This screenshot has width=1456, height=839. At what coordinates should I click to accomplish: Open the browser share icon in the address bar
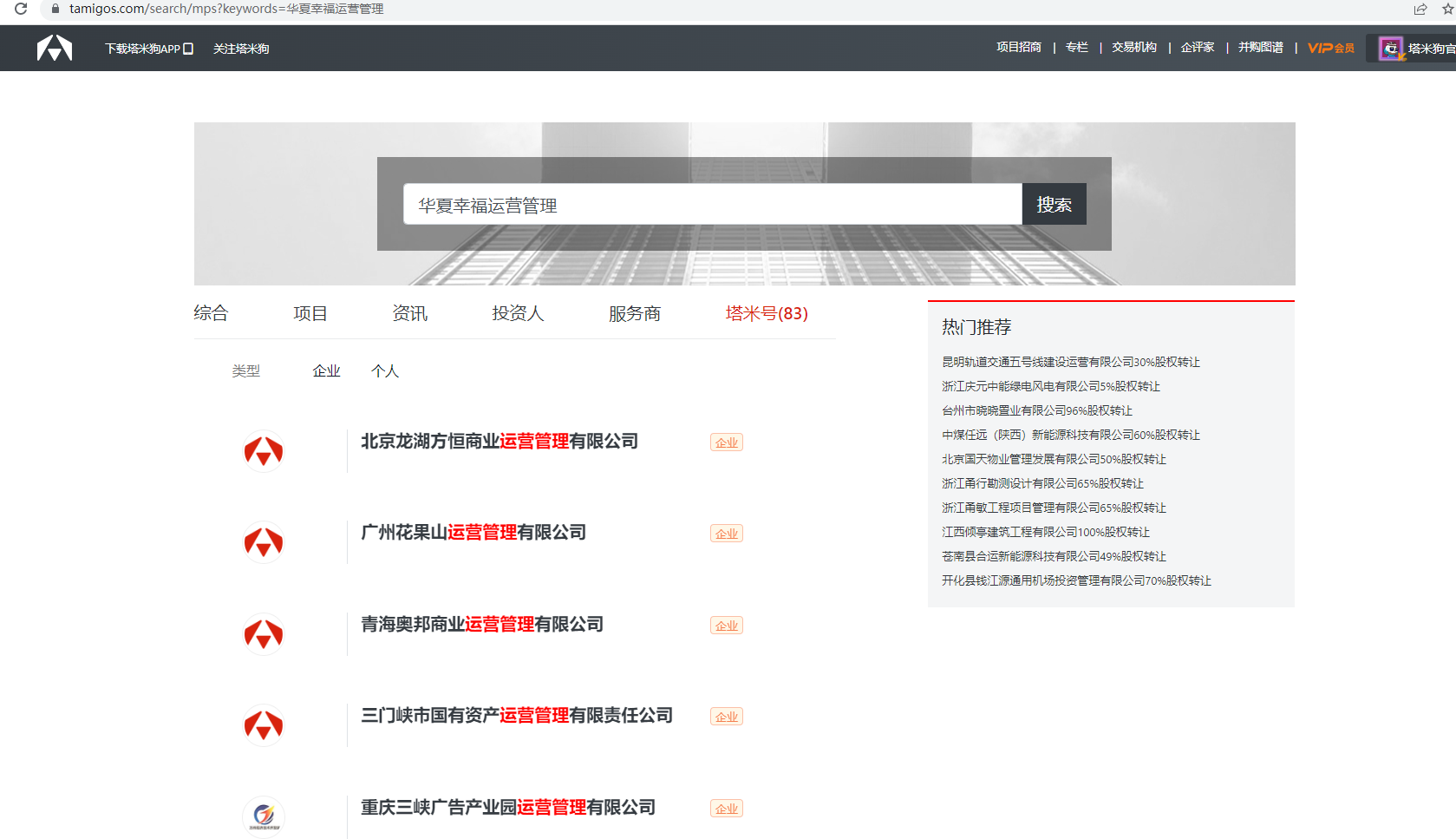pyautogui.click(x=1420, y=10)
